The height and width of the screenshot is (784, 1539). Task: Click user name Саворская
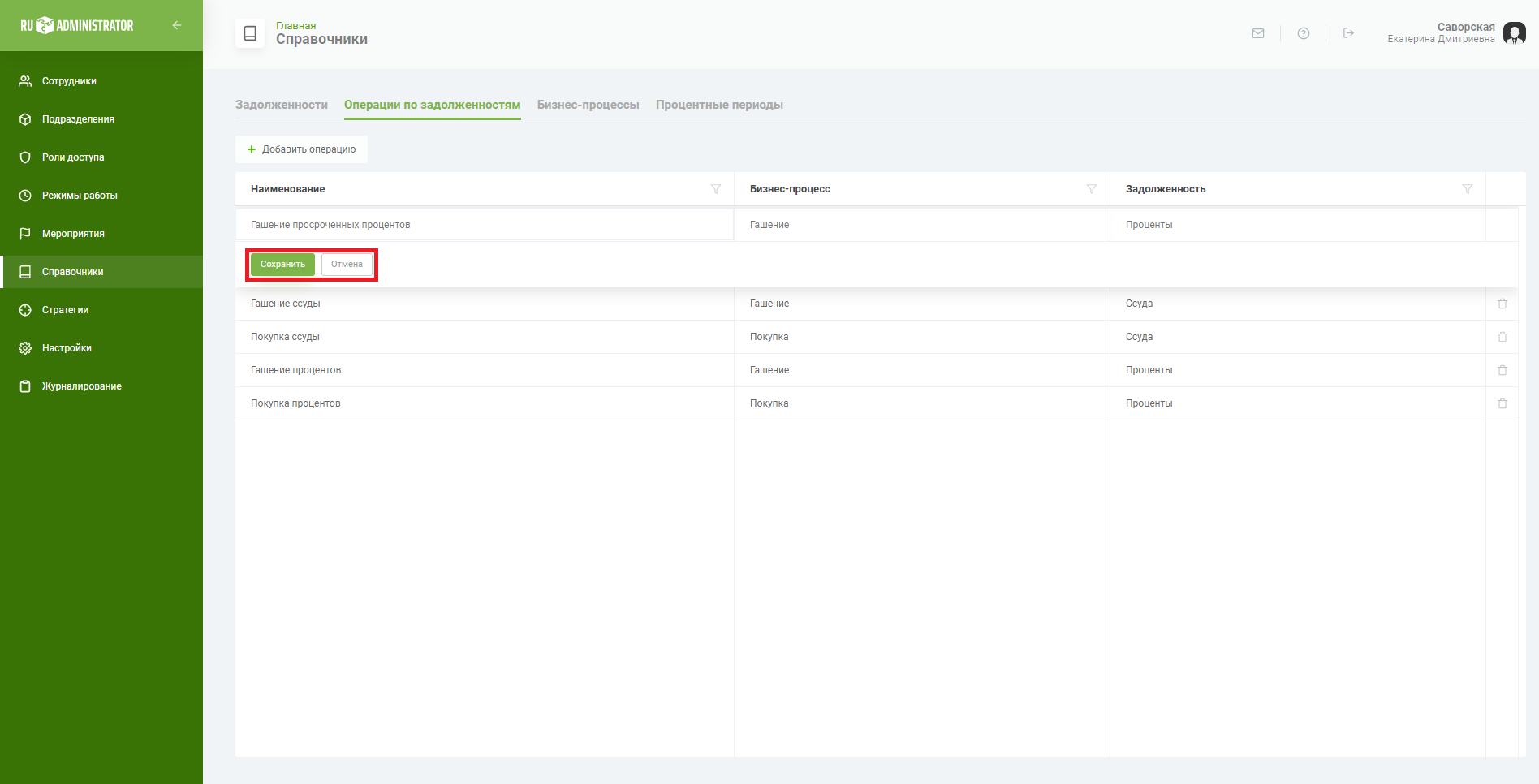click(x=1466, y=27)
